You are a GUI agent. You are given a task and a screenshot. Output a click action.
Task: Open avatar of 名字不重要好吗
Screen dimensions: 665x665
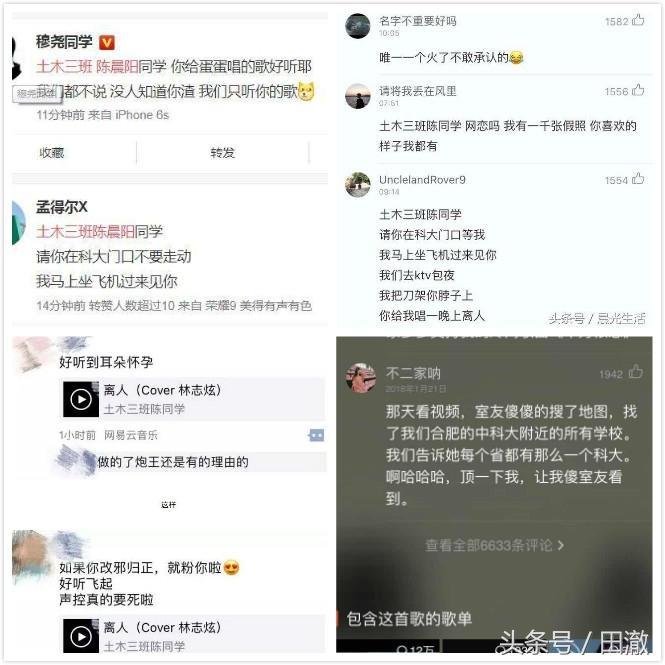pos(358,26)
